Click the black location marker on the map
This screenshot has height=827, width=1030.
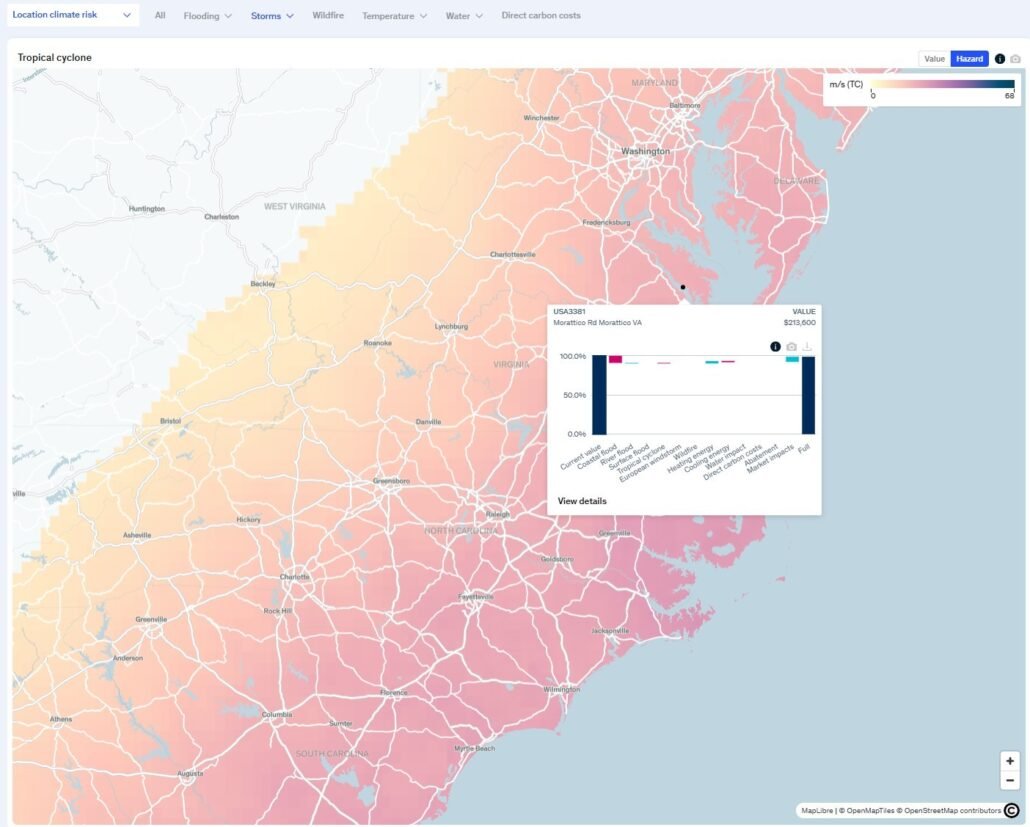tap(683, 287)
